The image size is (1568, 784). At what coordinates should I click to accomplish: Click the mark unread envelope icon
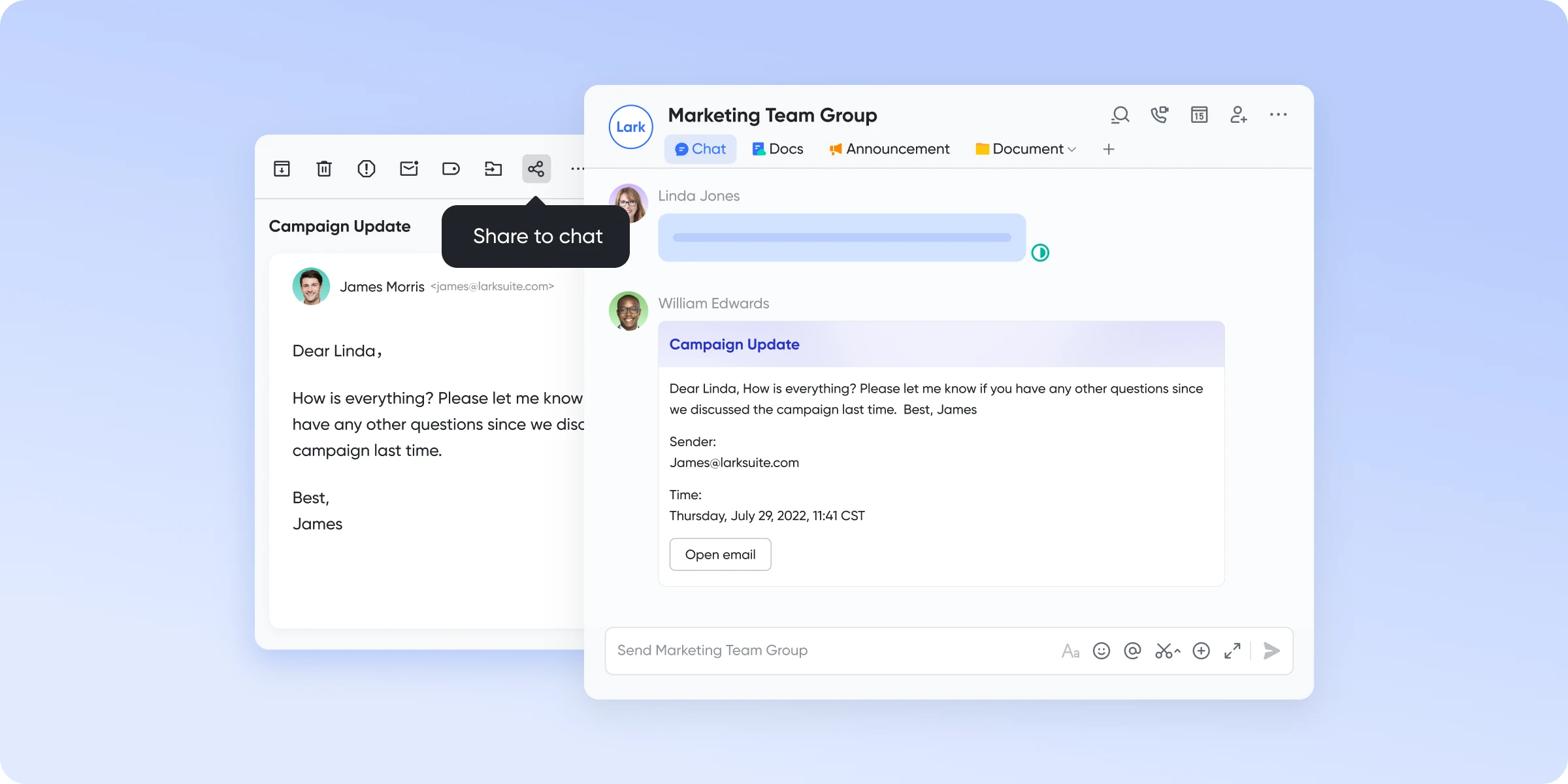409,169
